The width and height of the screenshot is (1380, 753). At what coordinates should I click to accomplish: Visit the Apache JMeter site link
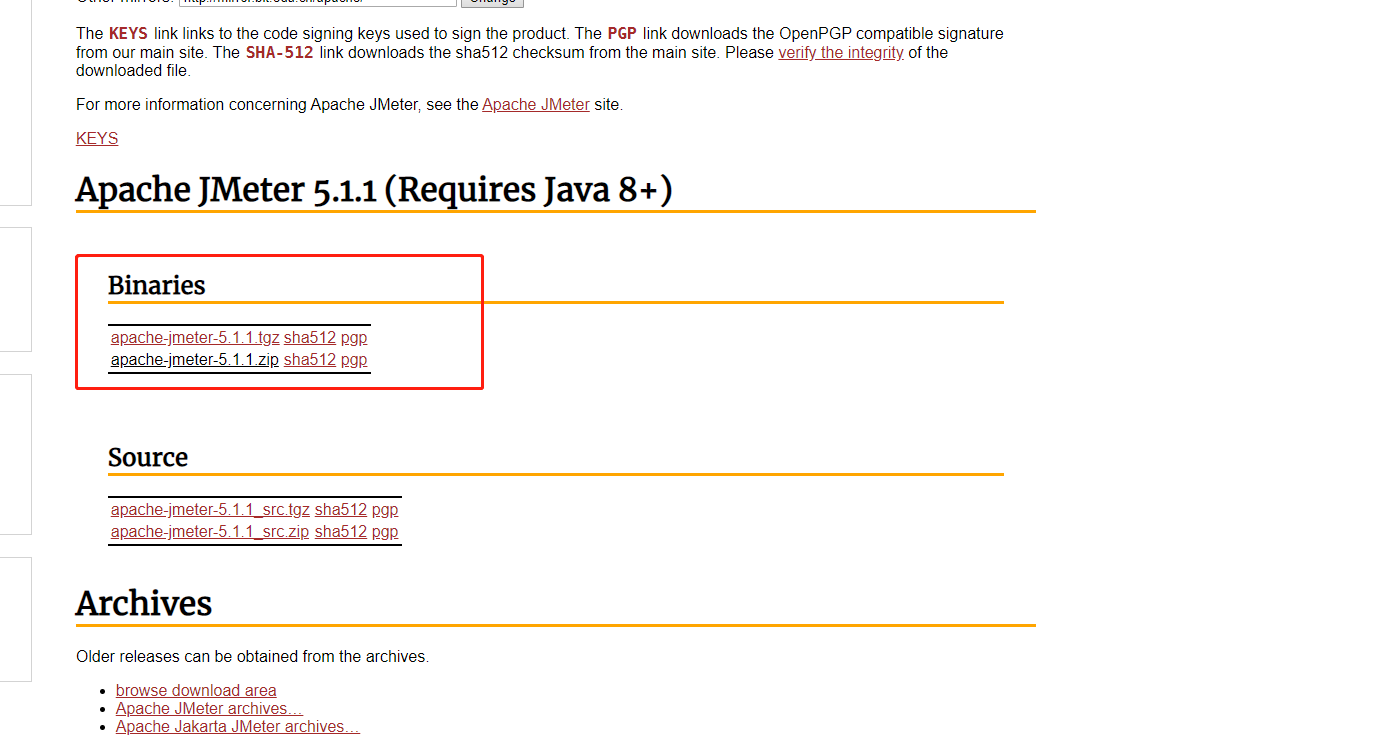point(536,104)
